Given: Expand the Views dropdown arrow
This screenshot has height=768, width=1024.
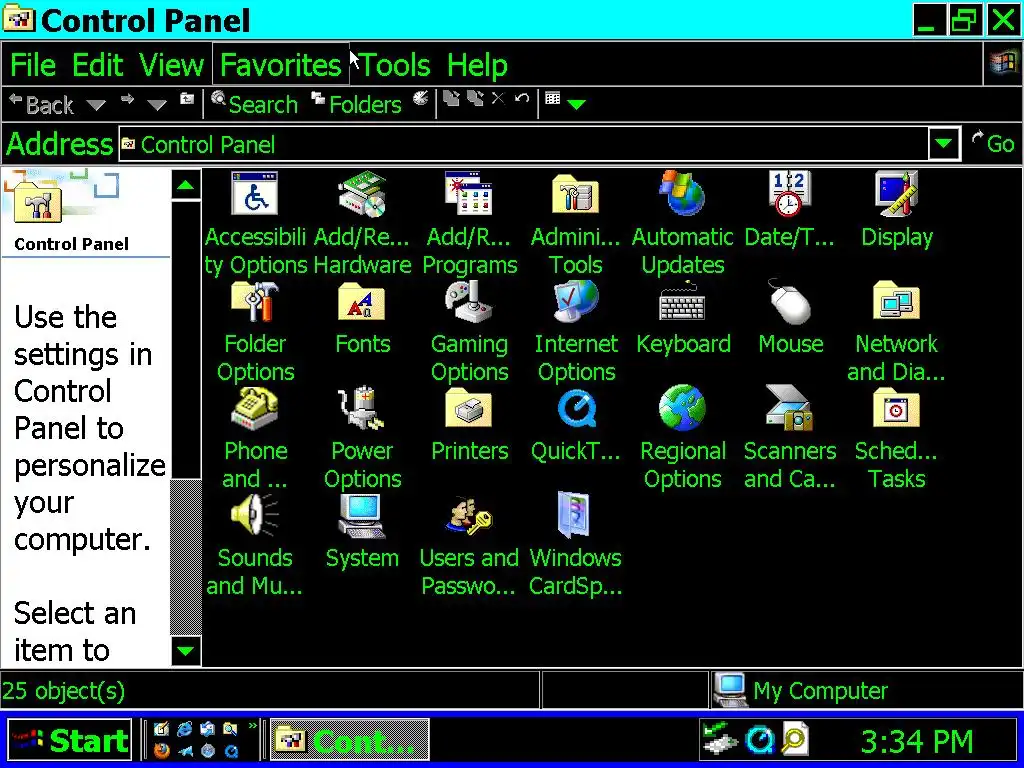Looking at the screenshot, I should click(577, 104).
